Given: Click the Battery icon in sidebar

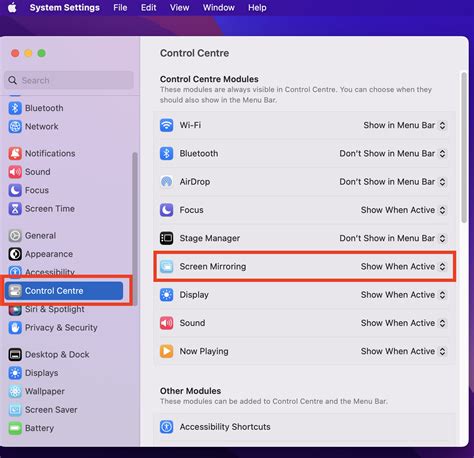Looking at the screenshot, I should [15, 428].
